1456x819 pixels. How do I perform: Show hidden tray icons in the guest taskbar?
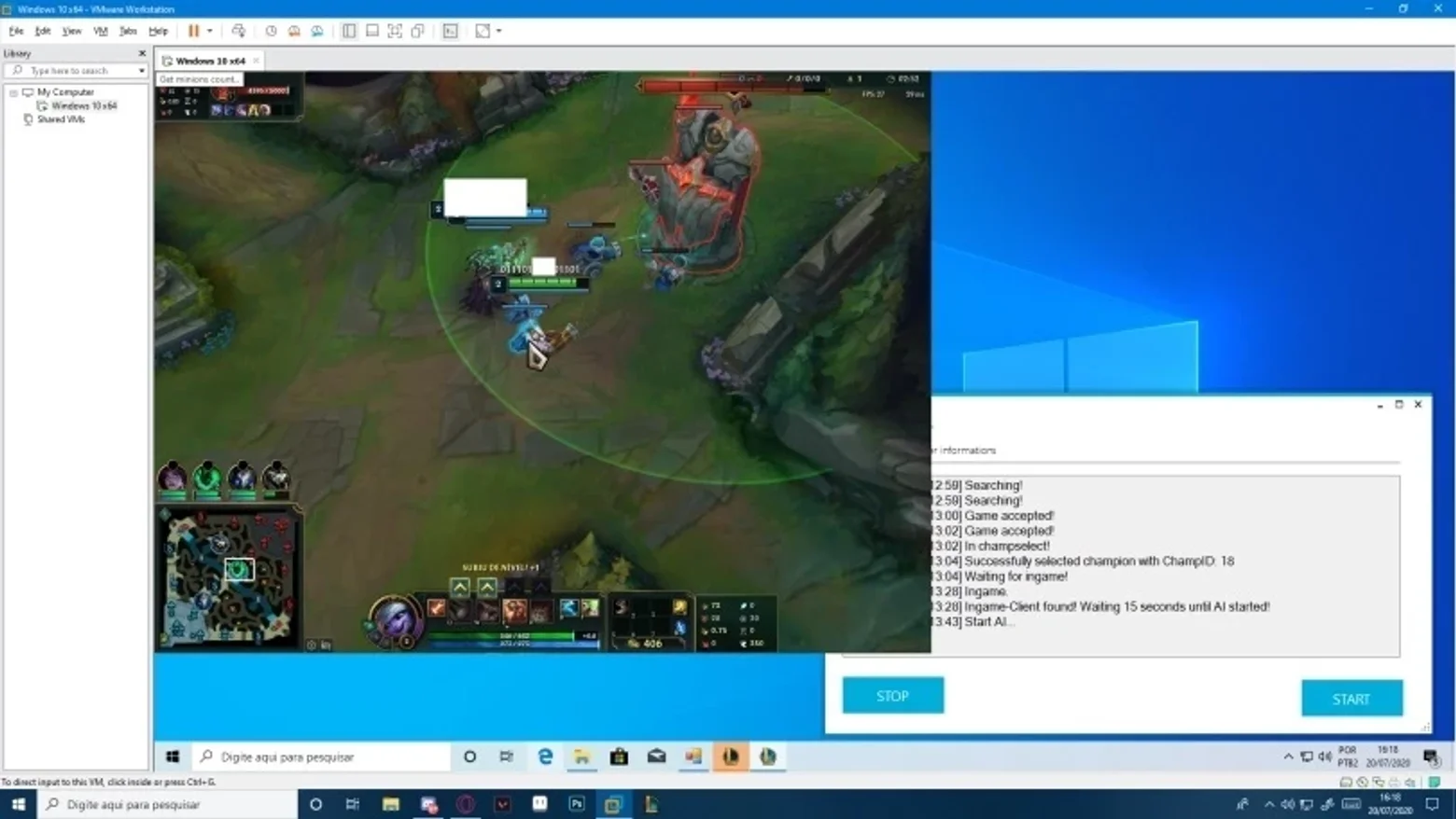click(x=1288, y=757)
